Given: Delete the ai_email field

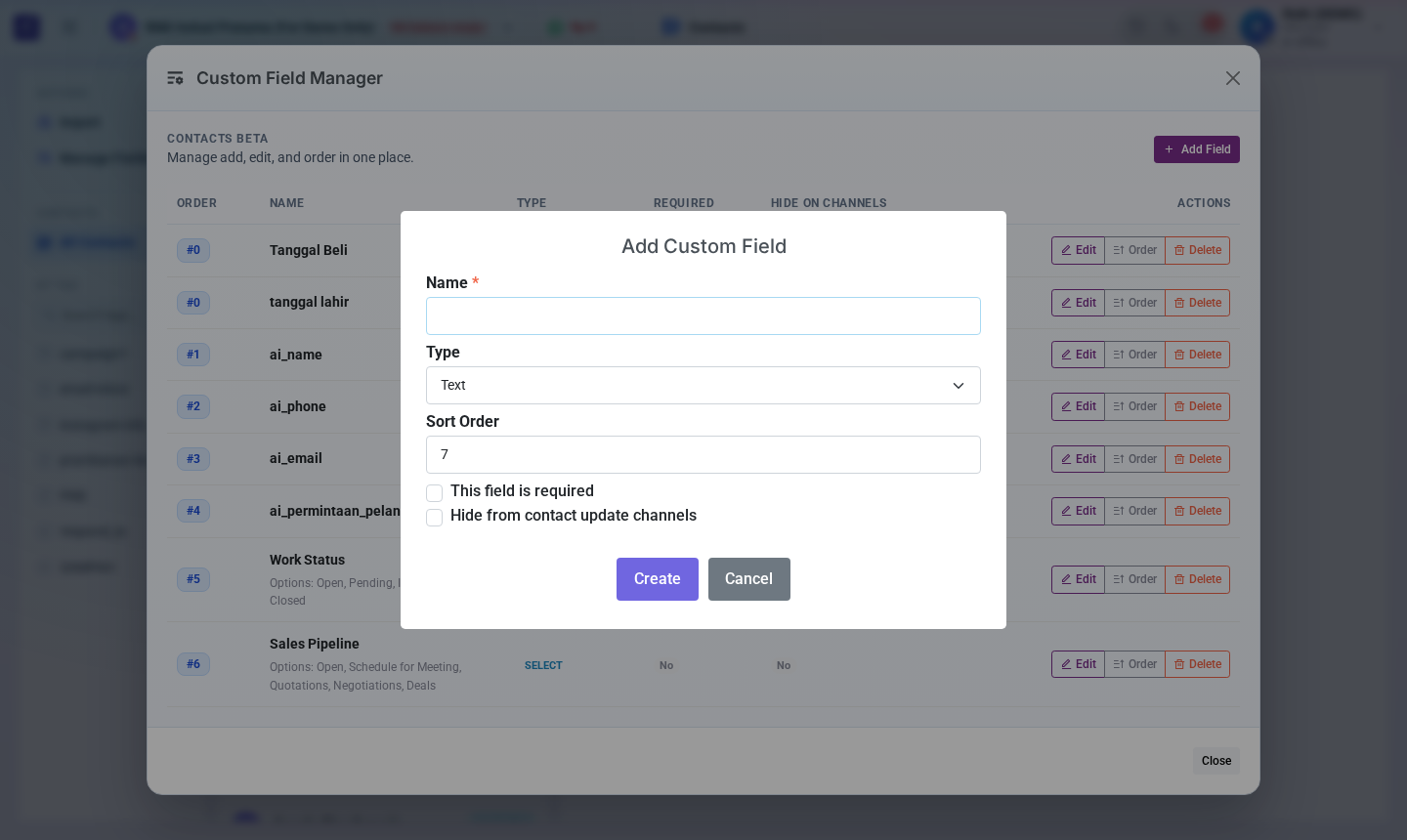Looking at the screenshot, I should pyautogui.click(x=1198, y=459).
